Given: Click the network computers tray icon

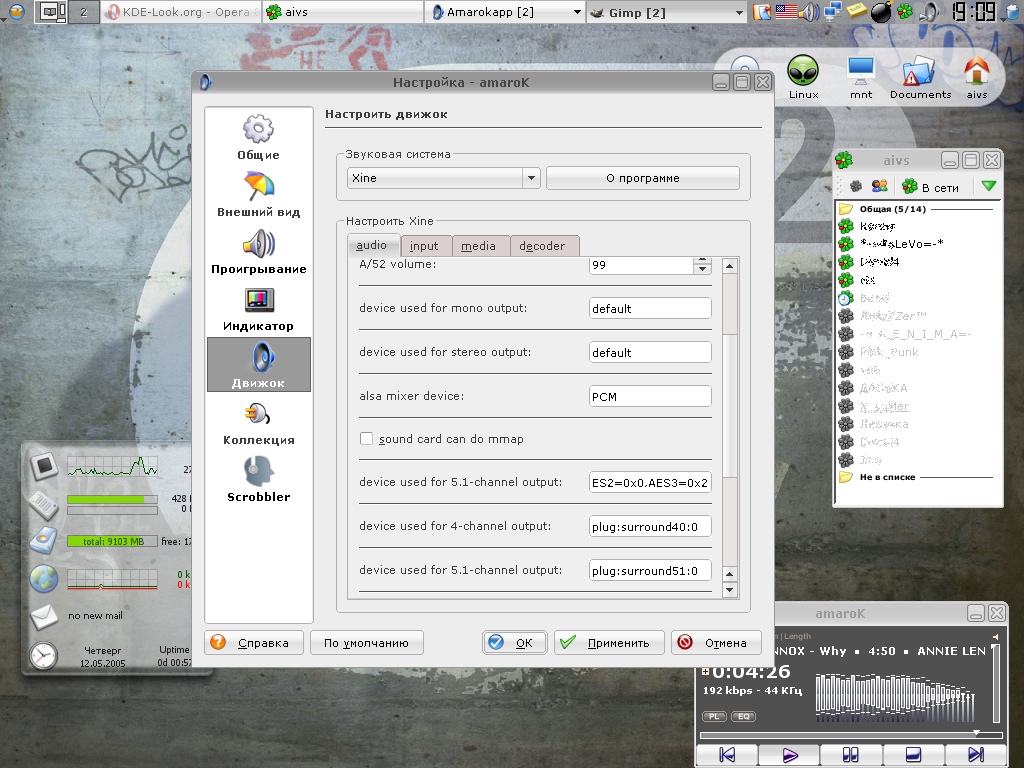Looking at the screenshot, I should coord(833,12).
